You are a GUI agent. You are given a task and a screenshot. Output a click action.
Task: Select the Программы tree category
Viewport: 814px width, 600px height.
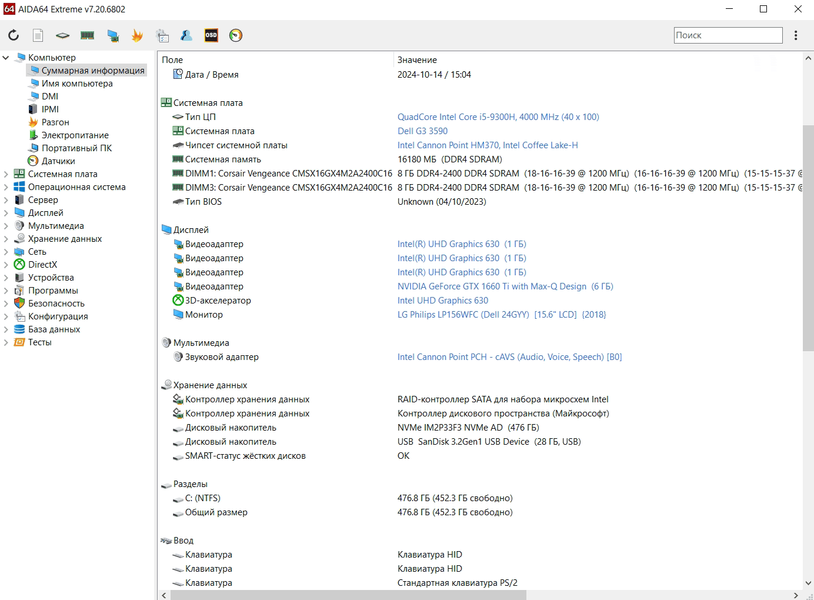(53, 291)
